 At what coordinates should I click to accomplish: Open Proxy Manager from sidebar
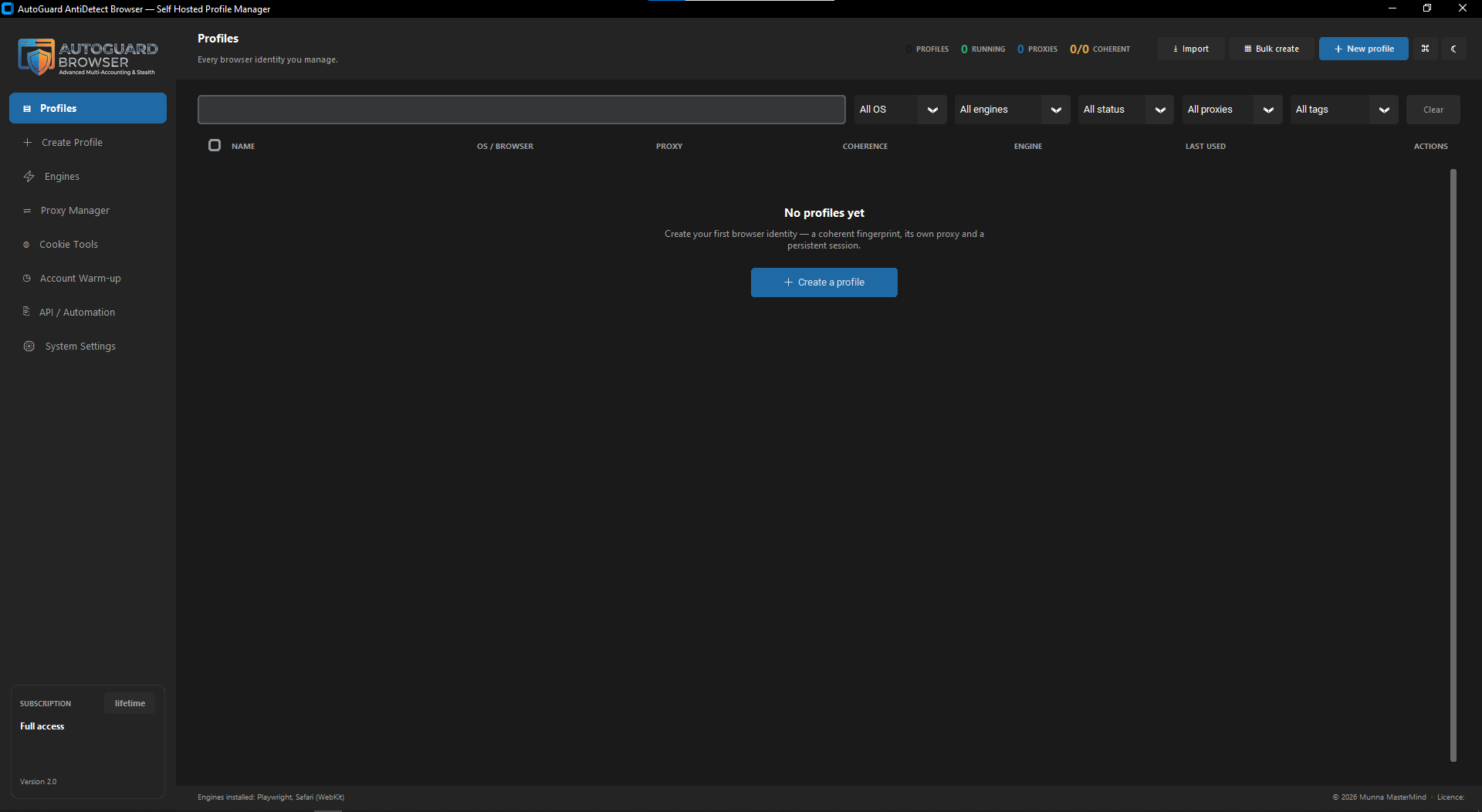click(x=88, y=211)
